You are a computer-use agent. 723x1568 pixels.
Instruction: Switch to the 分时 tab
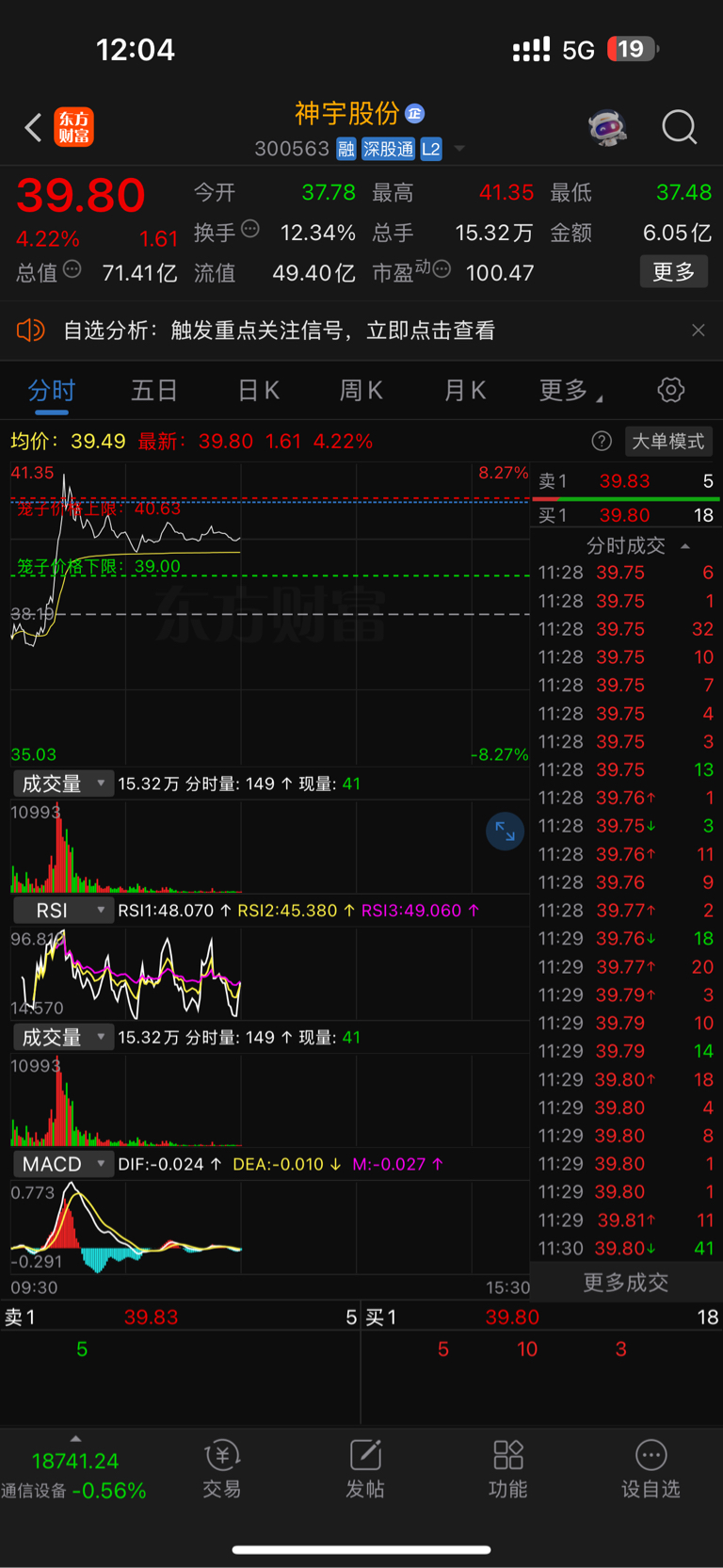(51, 391)
